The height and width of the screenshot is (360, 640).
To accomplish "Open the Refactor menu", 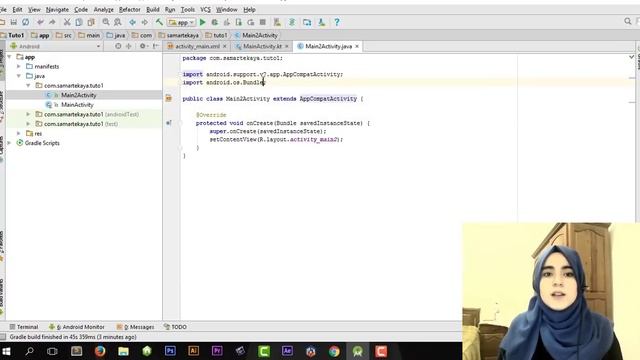I will (x=129, y=9).
